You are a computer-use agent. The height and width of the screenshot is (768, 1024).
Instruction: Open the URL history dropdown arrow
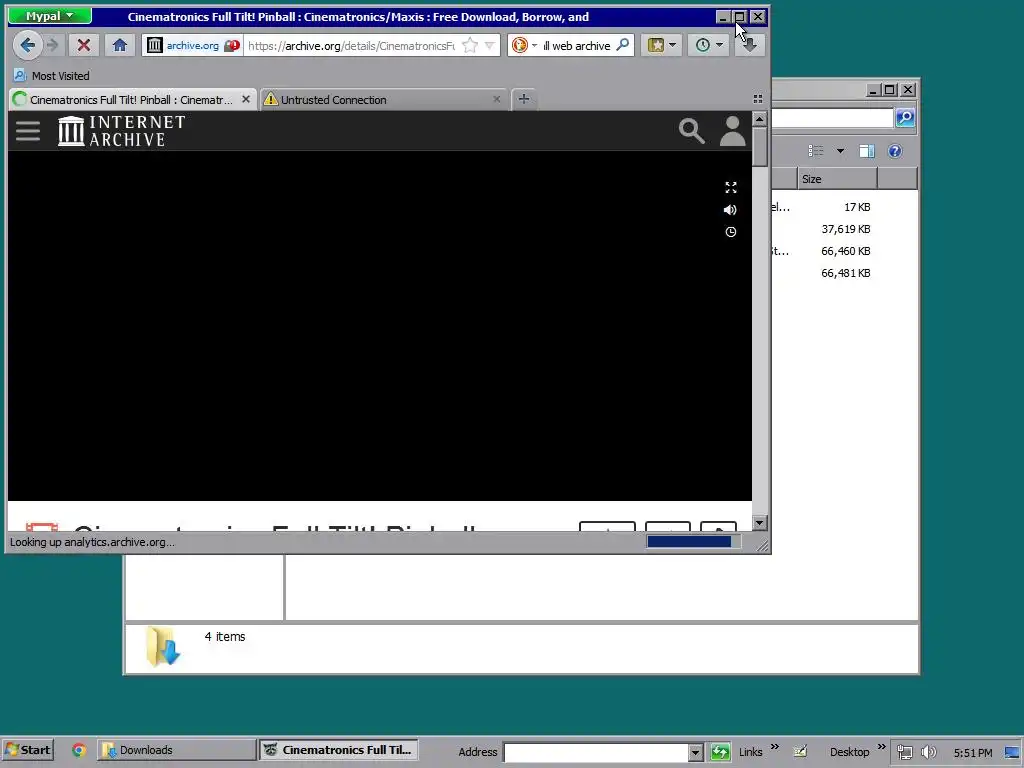point(490,45)
